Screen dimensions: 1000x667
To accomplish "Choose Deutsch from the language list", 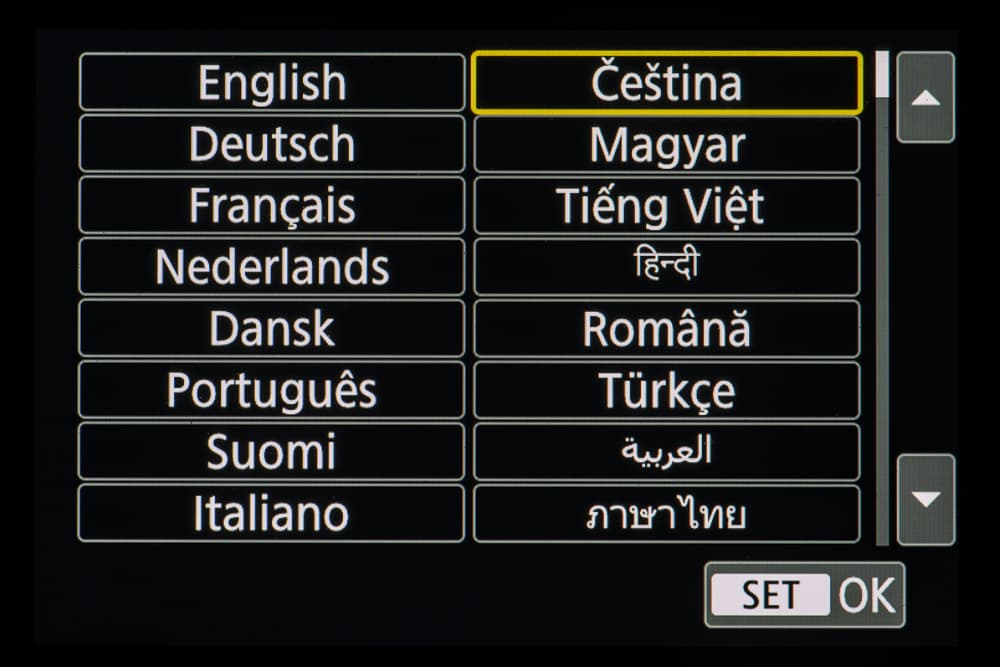I will click(x=271, y=144).
